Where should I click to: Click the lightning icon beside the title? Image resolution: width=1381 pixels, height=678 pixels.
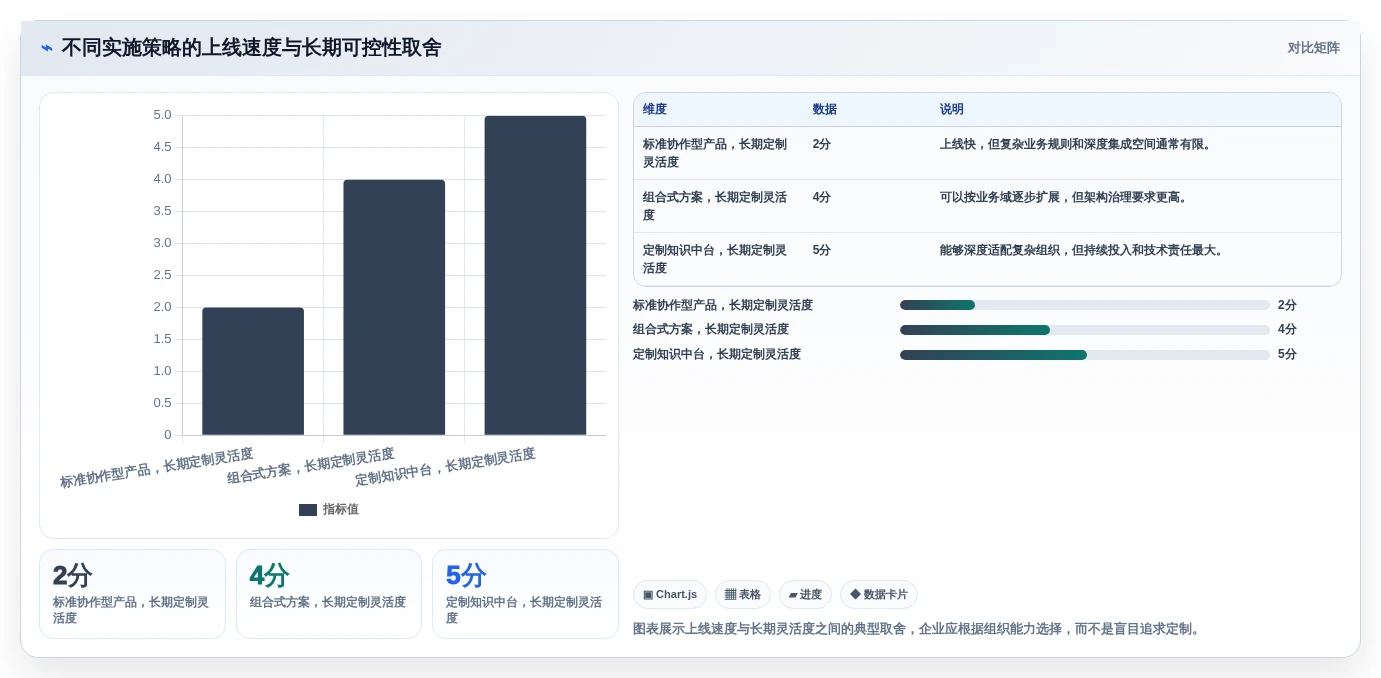click(47, 48)
